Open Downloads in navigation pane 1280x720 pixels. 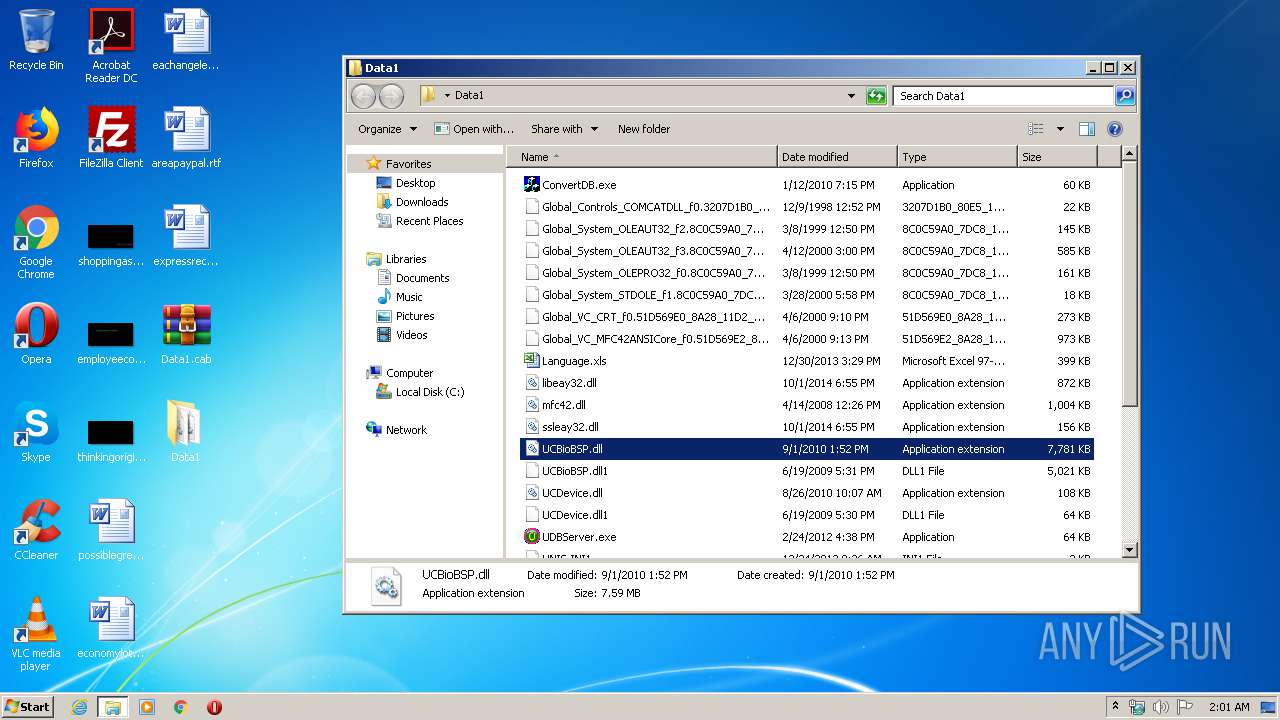click(412, 202)
